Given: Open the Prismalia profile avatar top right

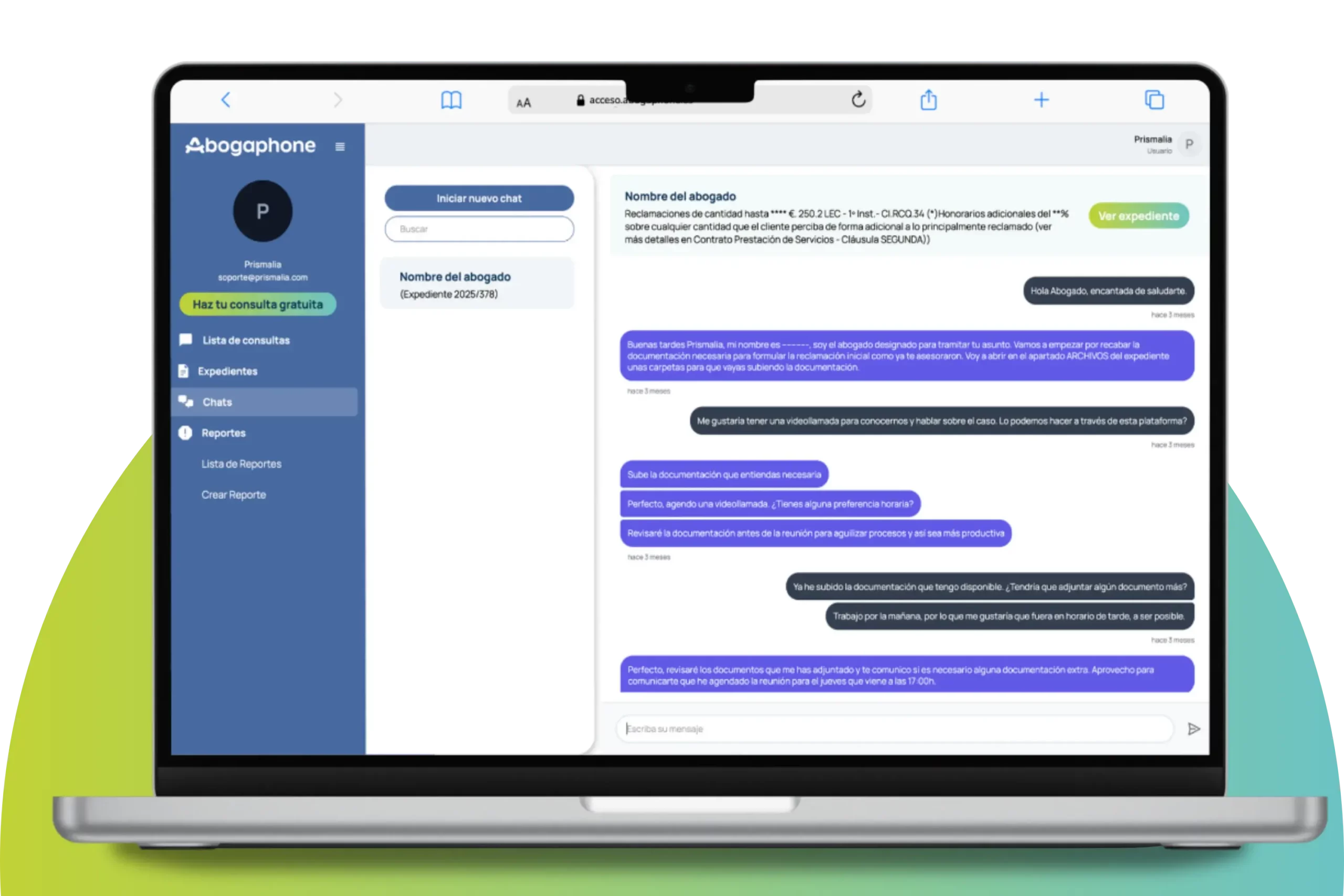Looking at the screenshot, I should pyautogui.click(x=1190, y=144).
